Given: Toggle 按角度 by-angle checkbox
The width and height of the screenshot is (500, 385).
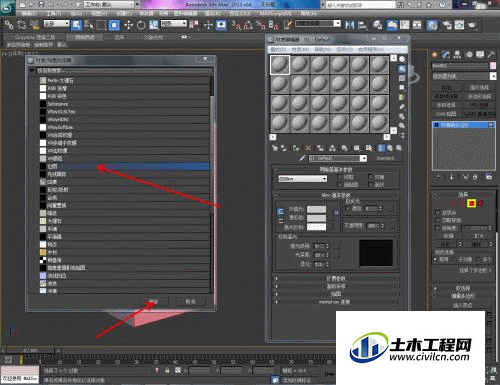Looking at the screenshot, I should tap(447, 228).
